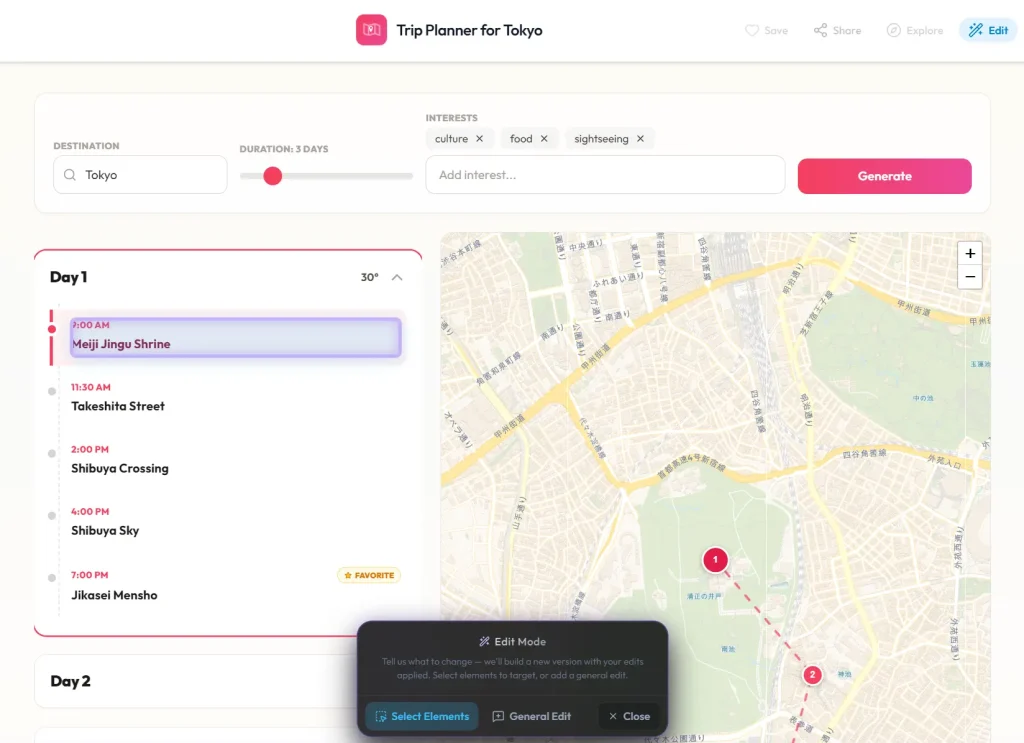This screenshot has width=1024, height=743.
Task: Remove the food interest tag
Action: coord(544,138)
